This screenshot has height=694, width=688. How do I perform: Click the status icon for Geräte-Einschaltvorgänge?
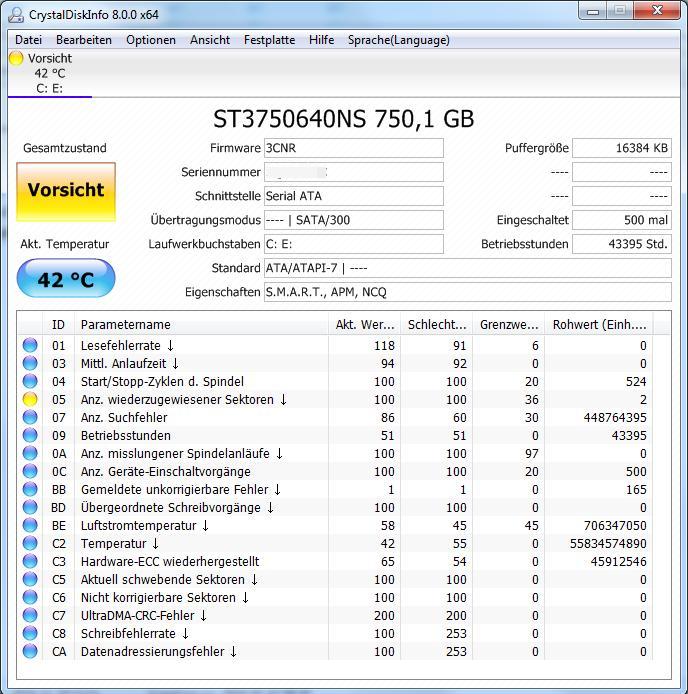pyautogui.click(x=30, y=471)
